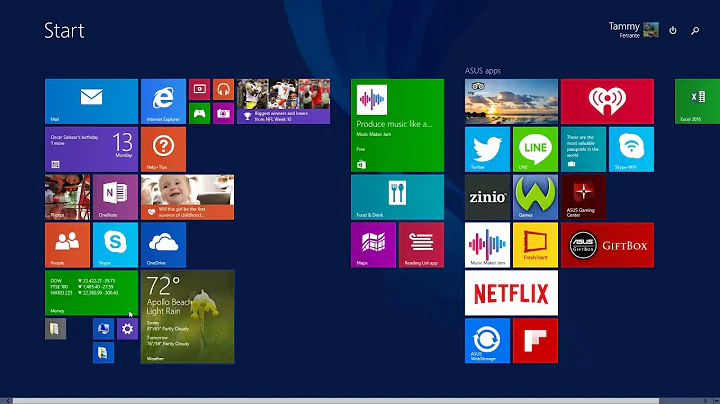Open the small green Xbox controller tile
The height and width of the screenshot is (404, 720).
pos(199,113)
